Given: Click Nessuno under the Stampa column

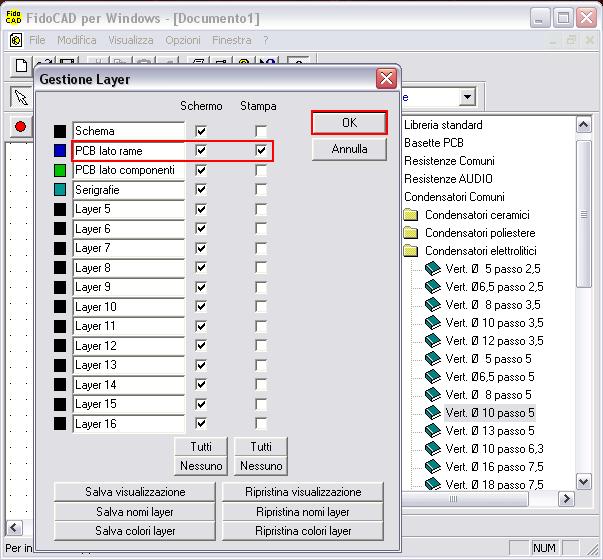Looking at the screenshot, I should pos(261,466).
